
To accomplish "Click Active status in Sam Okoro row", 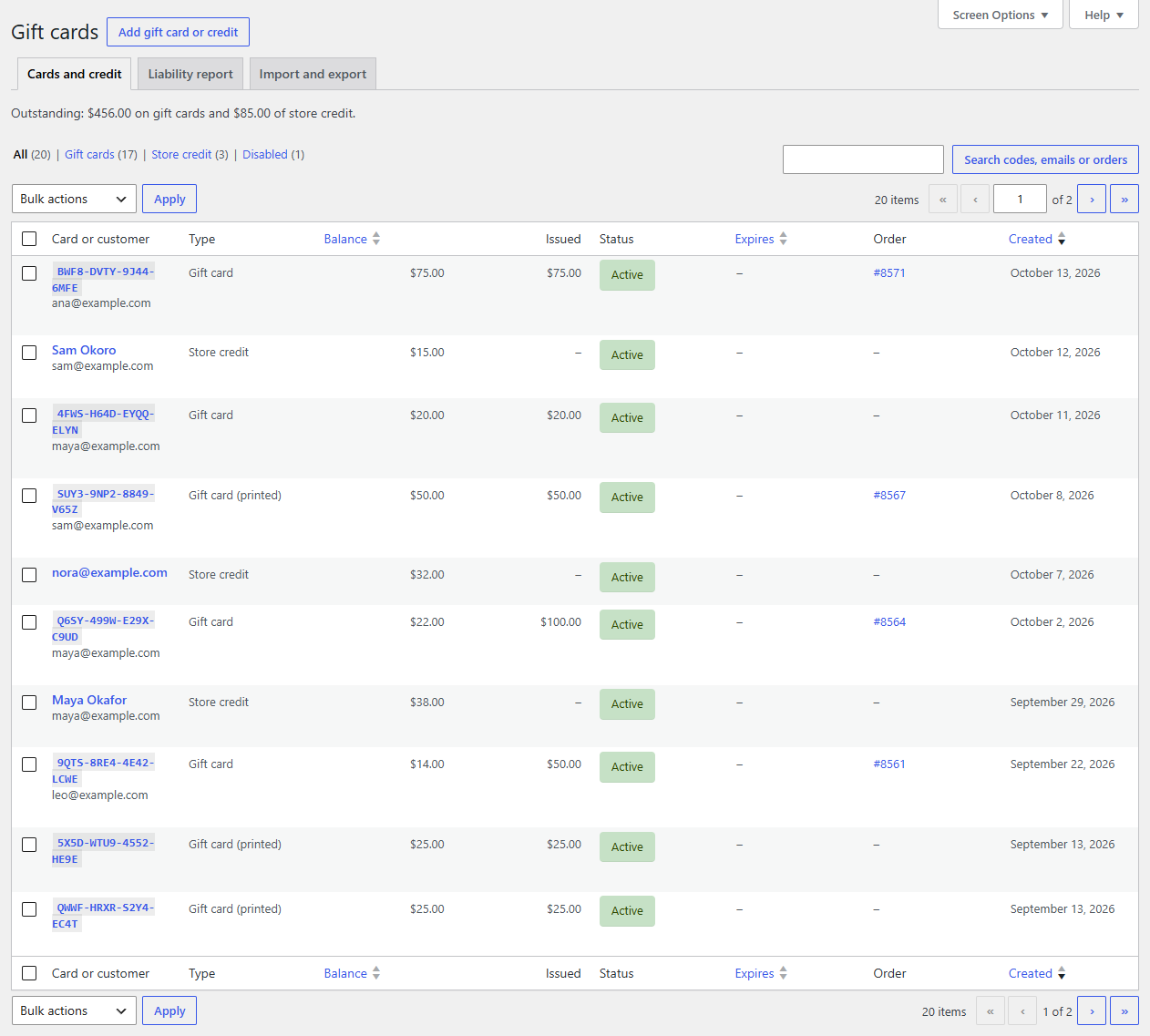I will click(627, 354).
